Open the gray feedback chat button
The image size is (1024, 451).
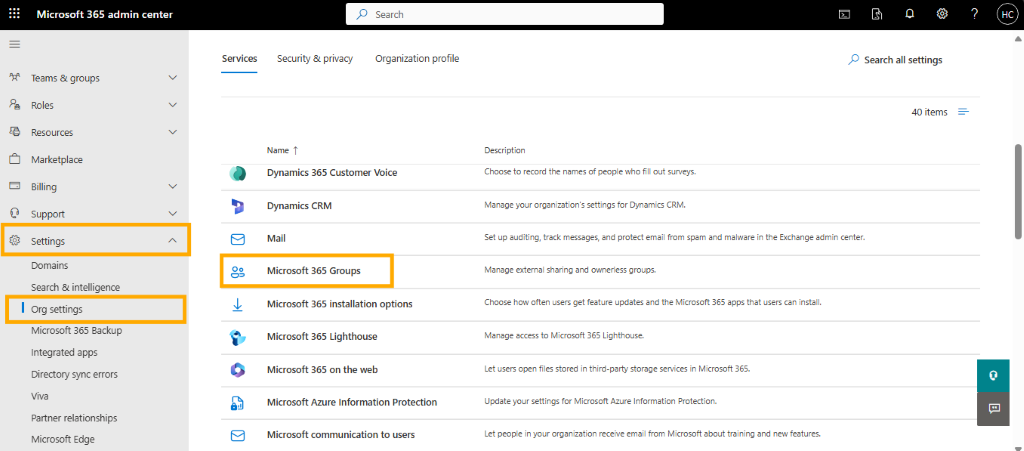click(994, 409)
